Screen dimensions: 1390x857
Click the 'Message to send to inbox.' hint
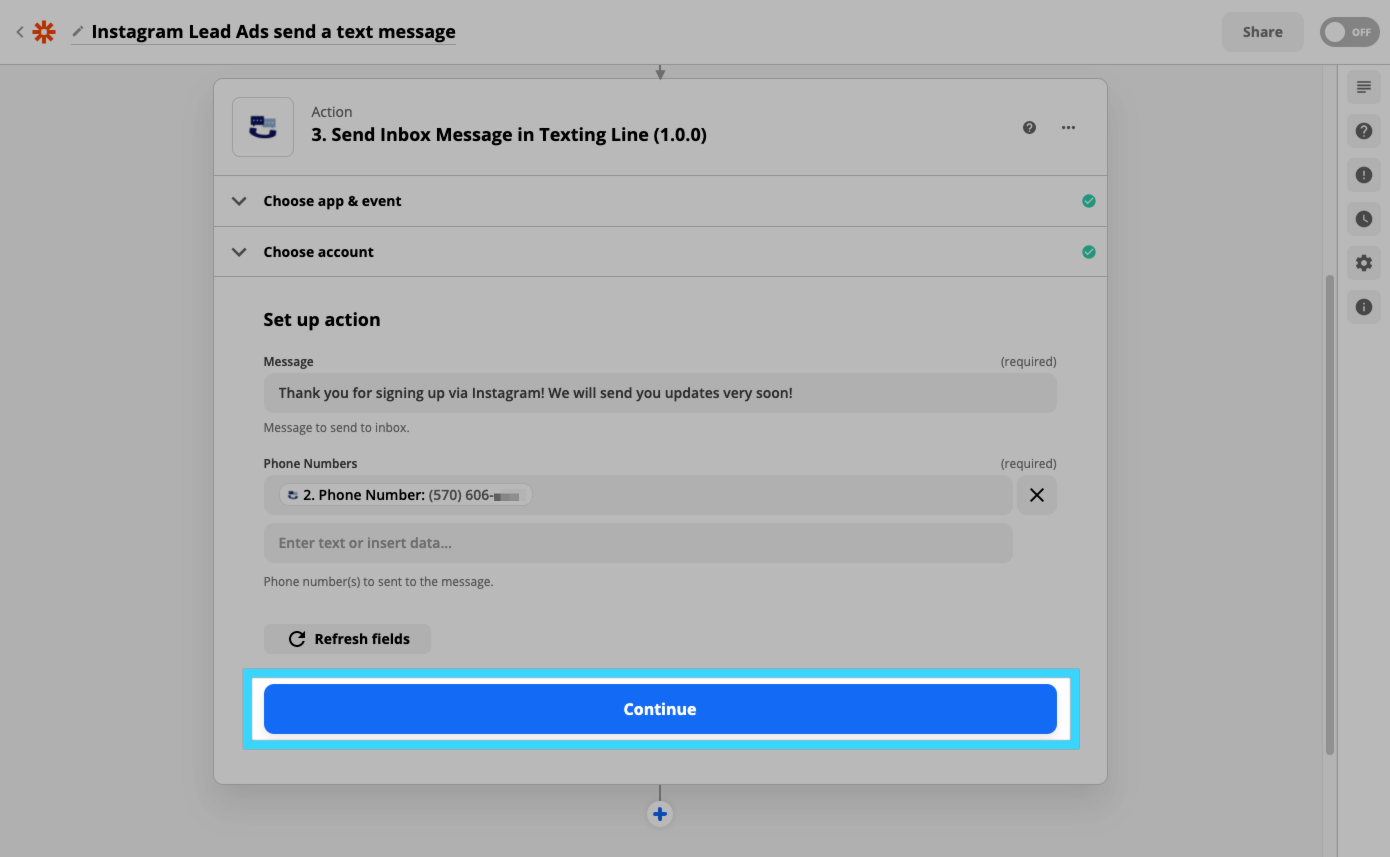(x=337, y=428)
